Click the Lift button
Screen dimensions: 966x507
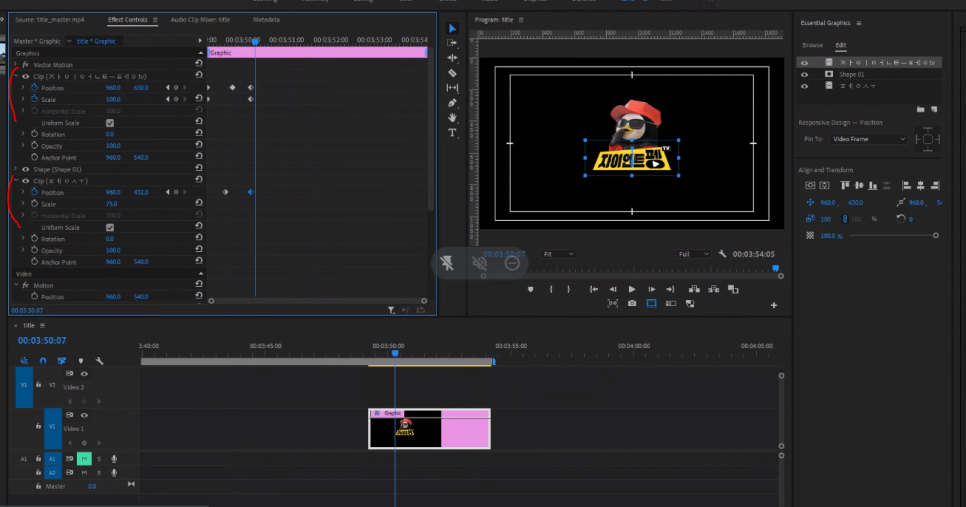[694, 289]
